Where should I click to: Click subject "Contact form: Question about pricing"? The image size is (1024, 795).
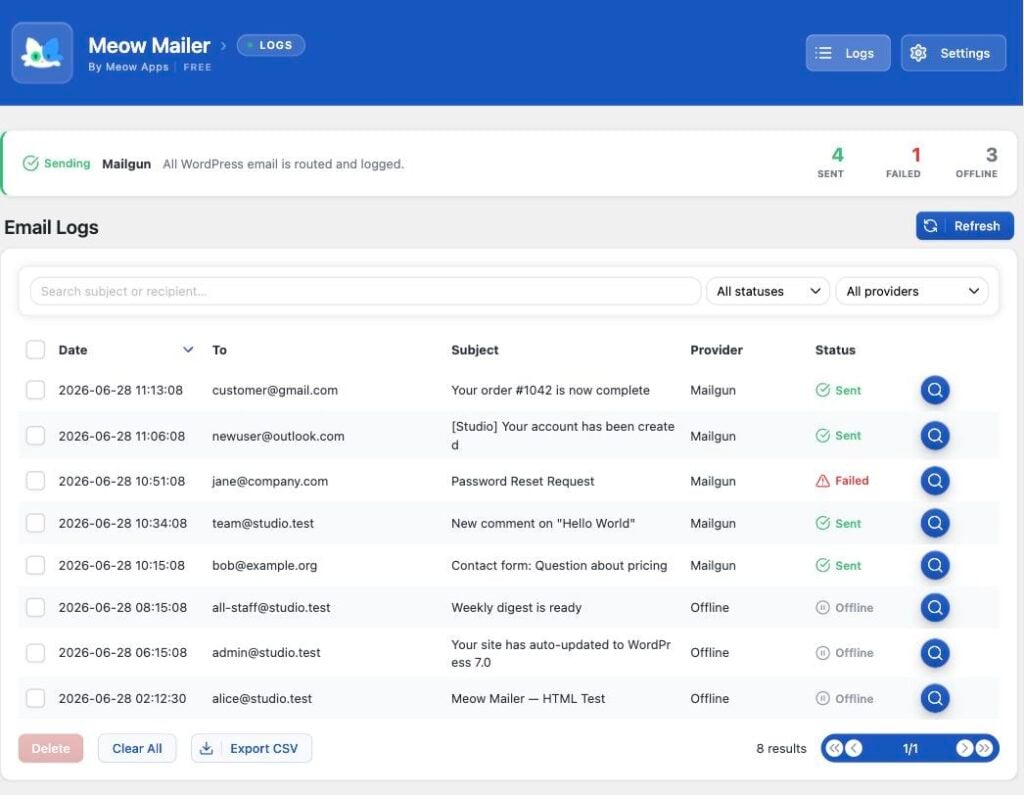point(559,565)
